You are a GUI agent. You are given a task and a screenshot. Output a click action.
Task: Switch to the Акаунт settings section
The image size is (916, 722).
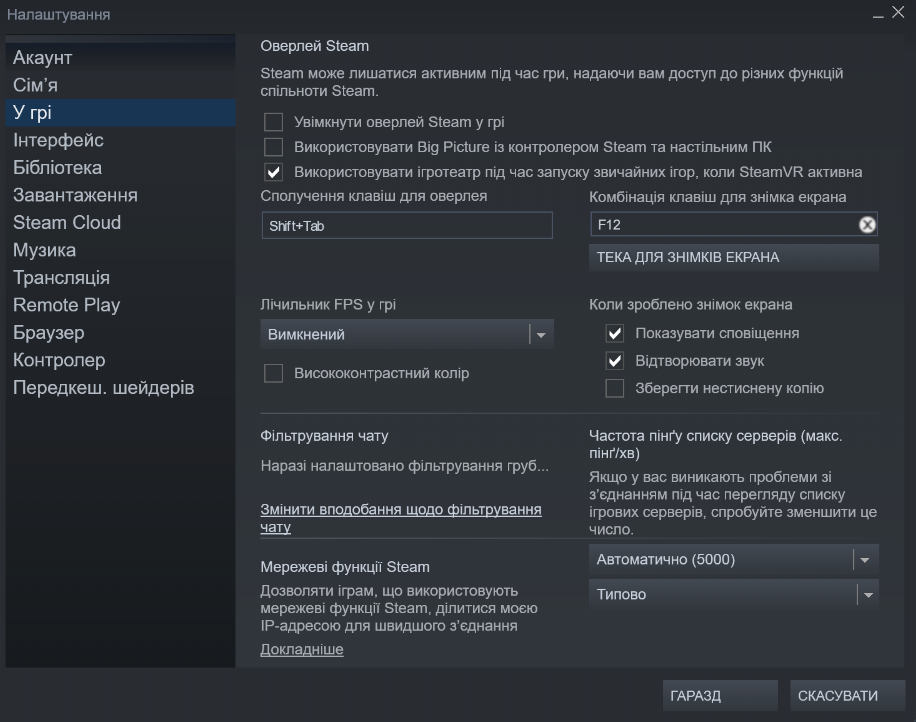pos(43,58)
